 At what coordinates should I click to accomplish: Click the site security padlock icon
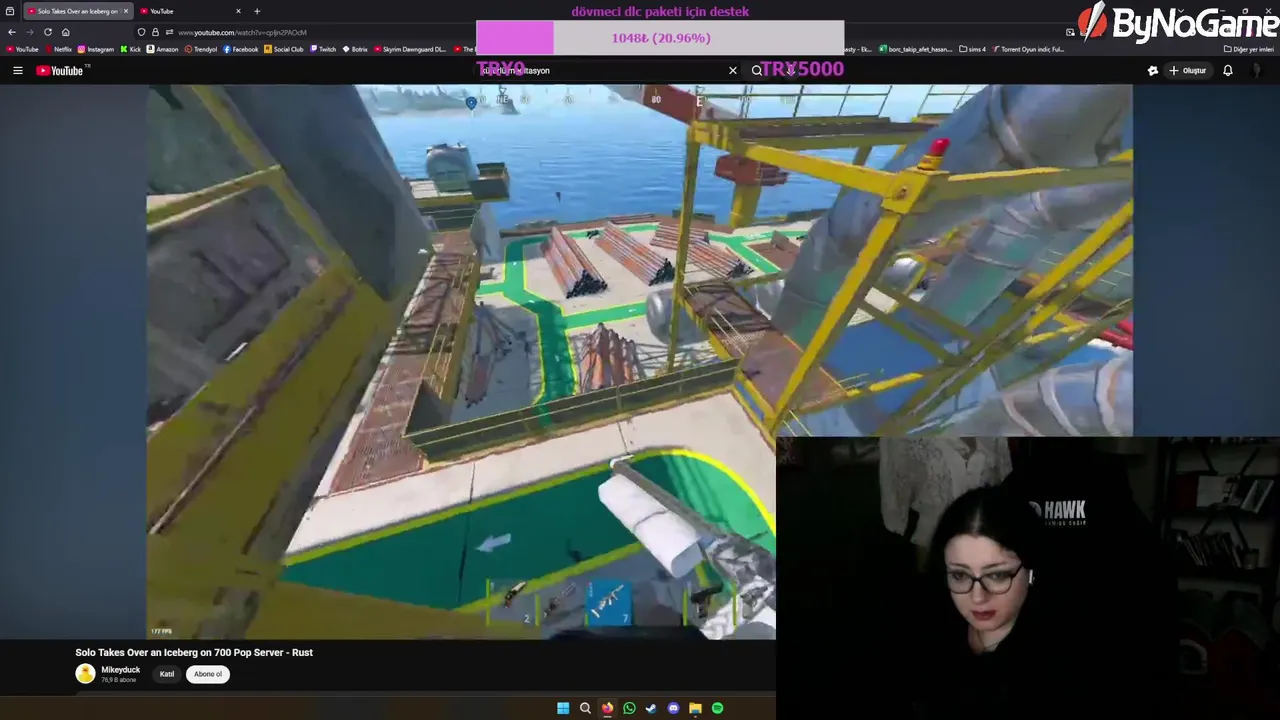click(x=154, y=32)
